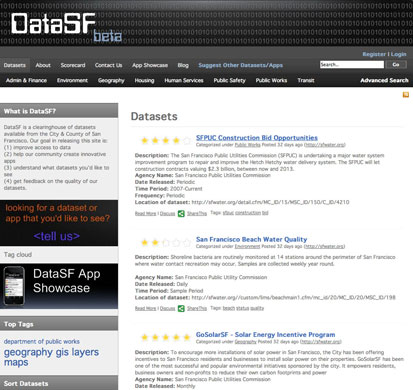This screenshot has height=390, width=413.
Task: Select Admin & Finance category
Action: (x=26, y=80)
